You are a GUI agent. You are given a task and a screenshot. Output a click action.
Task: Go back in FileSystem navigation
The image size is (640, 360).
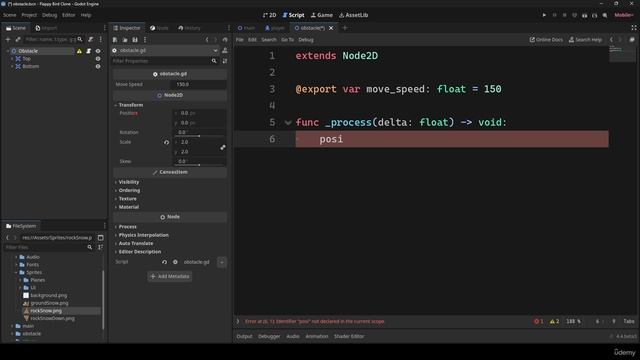tap(7, 238)
